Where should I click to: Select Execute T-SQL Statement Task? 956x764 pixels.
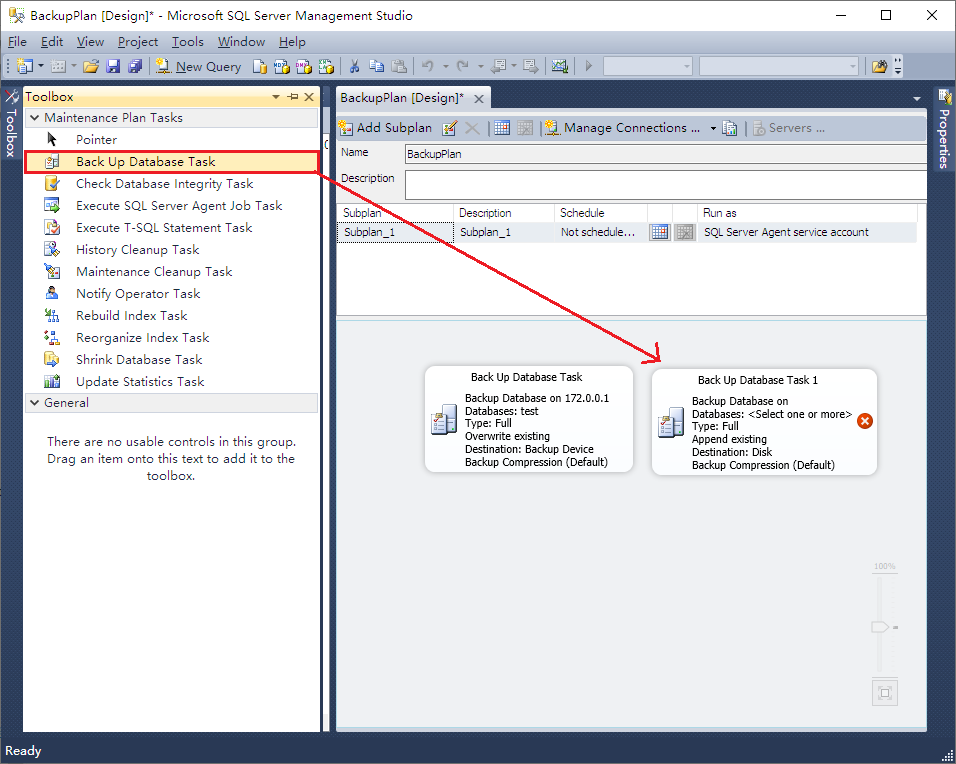[171, 227]
